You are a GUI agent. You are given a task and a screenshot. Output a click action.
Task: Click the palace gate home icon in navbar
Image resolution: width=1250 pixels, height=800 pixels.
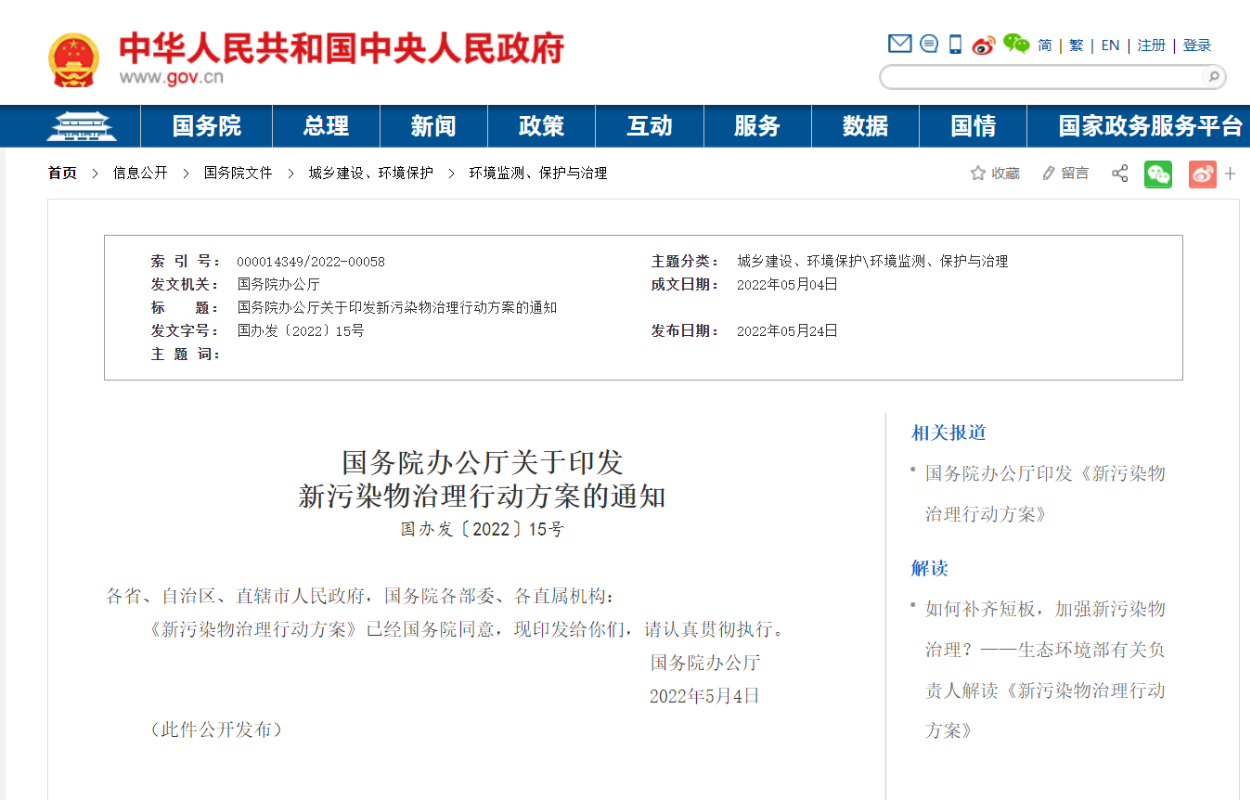tap(81, 126)
